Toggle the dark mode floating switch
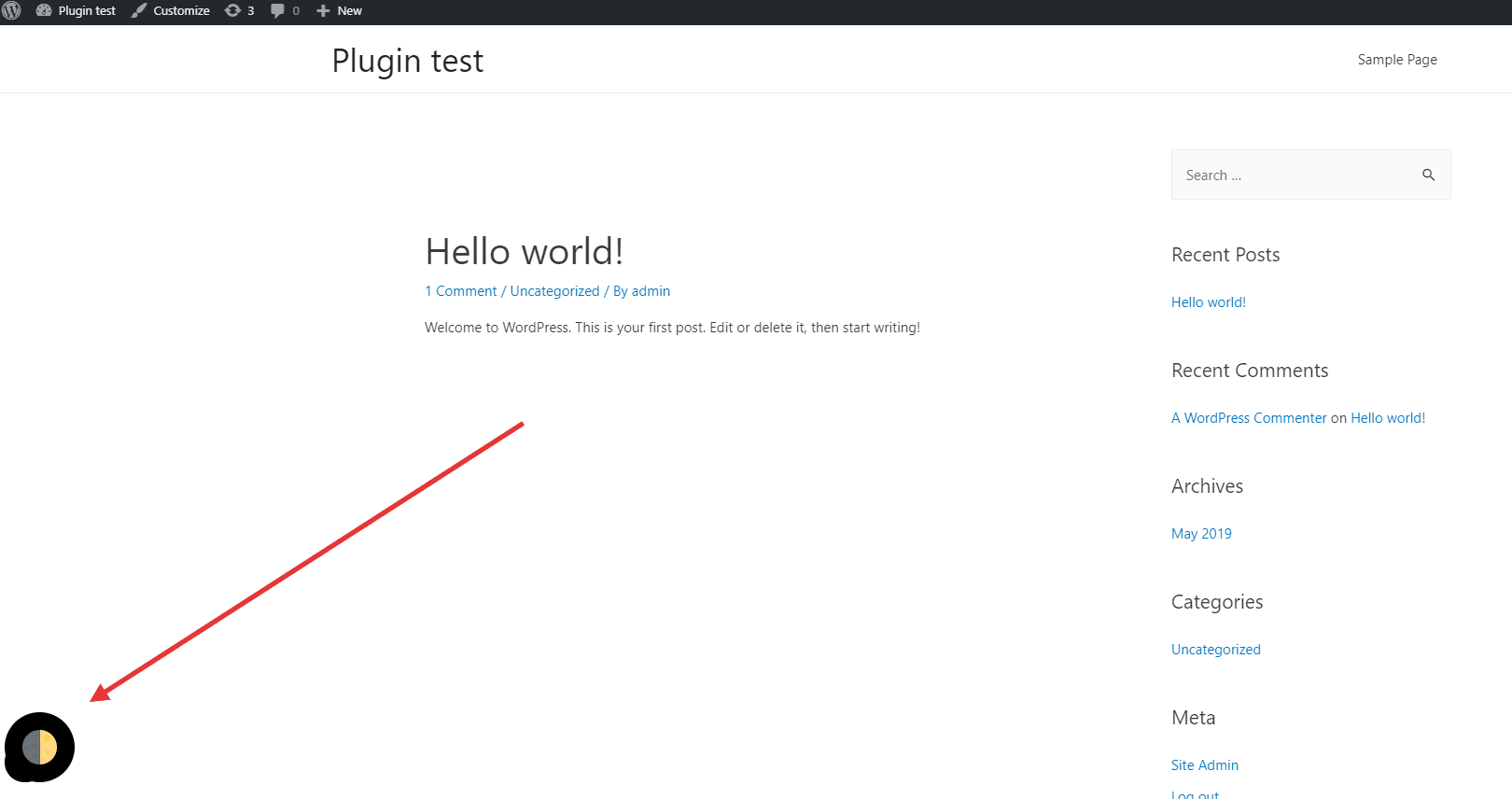The width and height of the screenshot is (1512, 799). (x=39, y=747)
